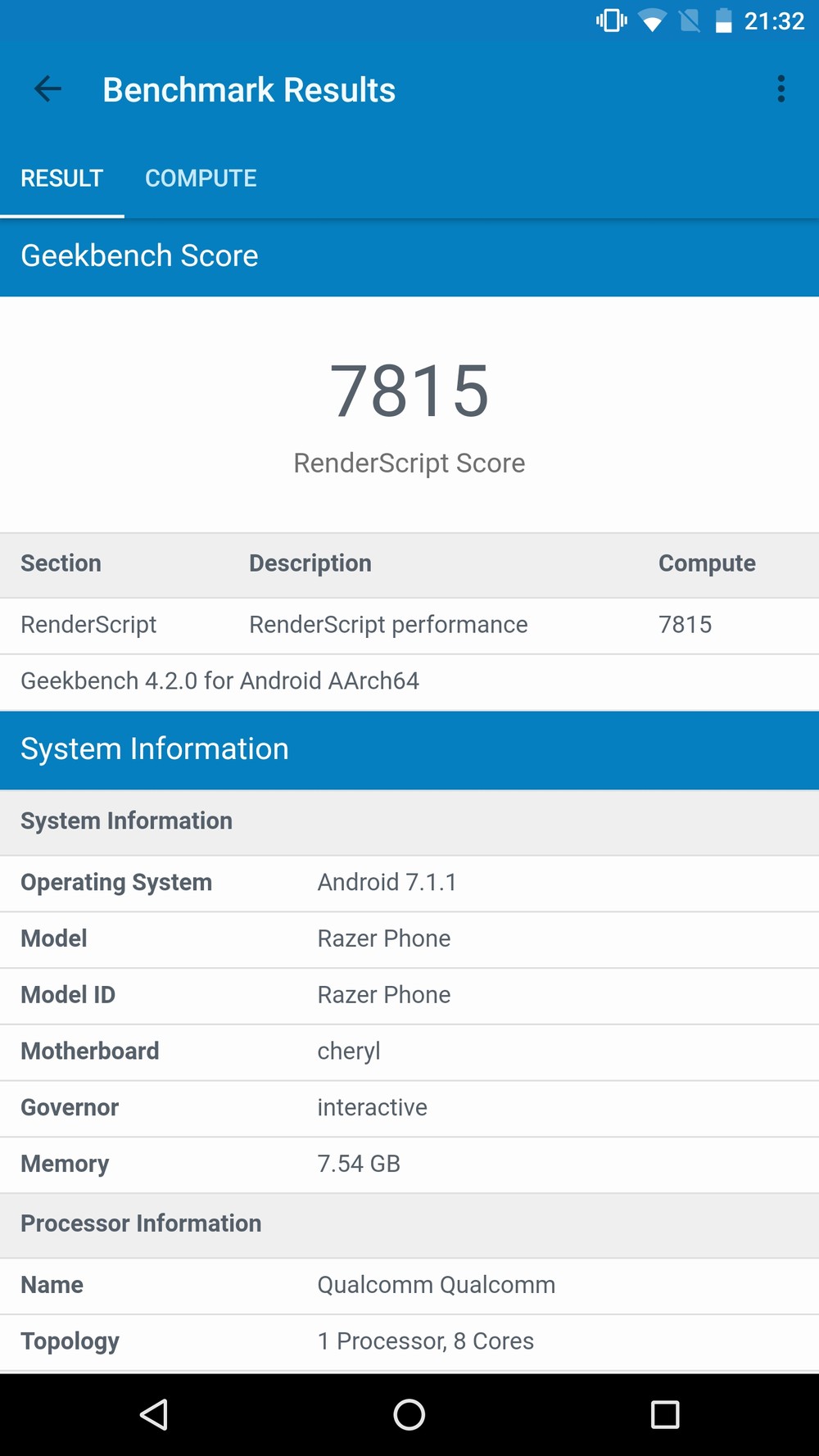Select the RESULT tab
The width and height of the screenshot is (819, 1456).
[x=62, y=179]
